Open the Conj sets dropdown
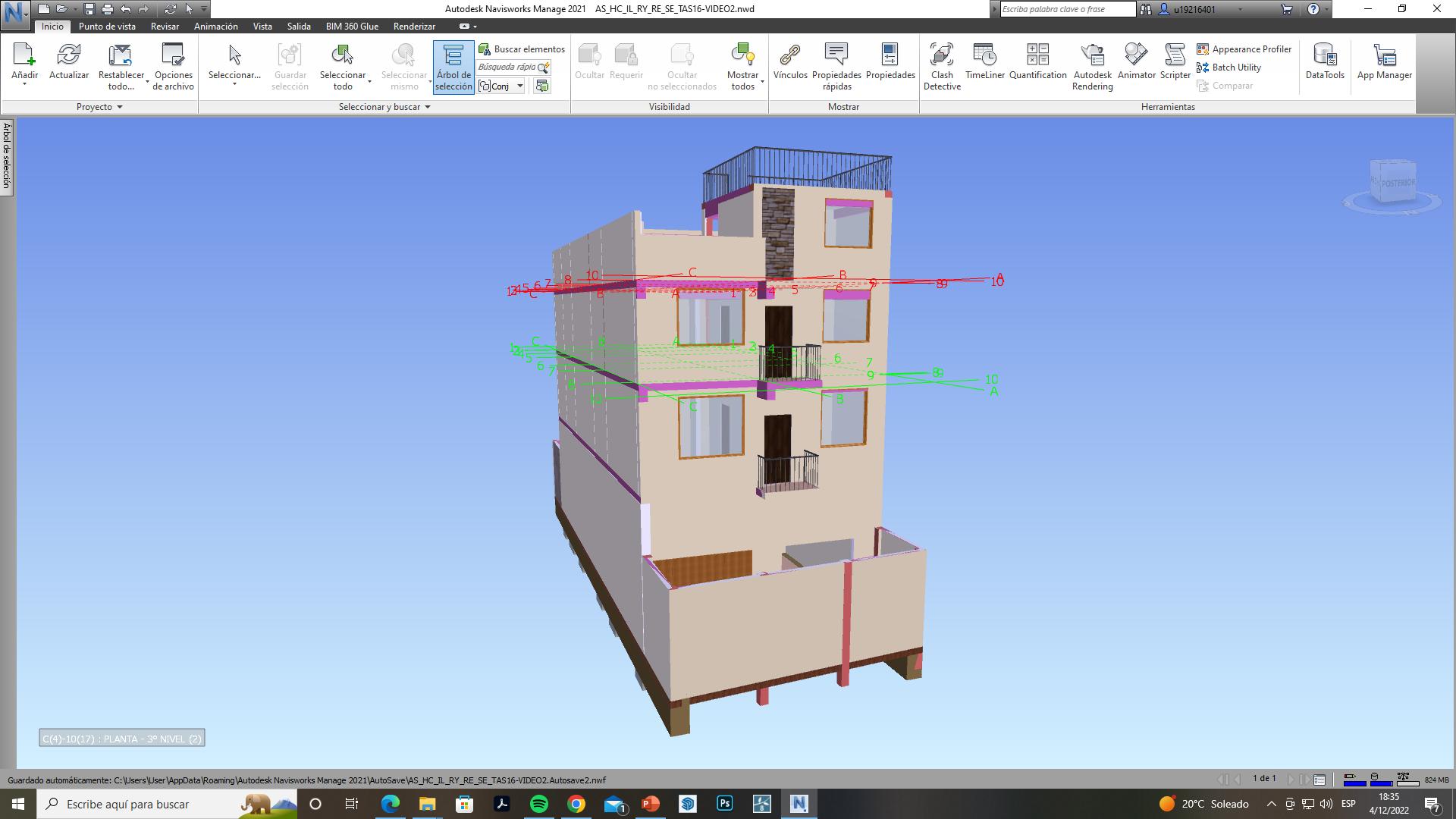This screenshot has height=819, width=1456. 519,86
